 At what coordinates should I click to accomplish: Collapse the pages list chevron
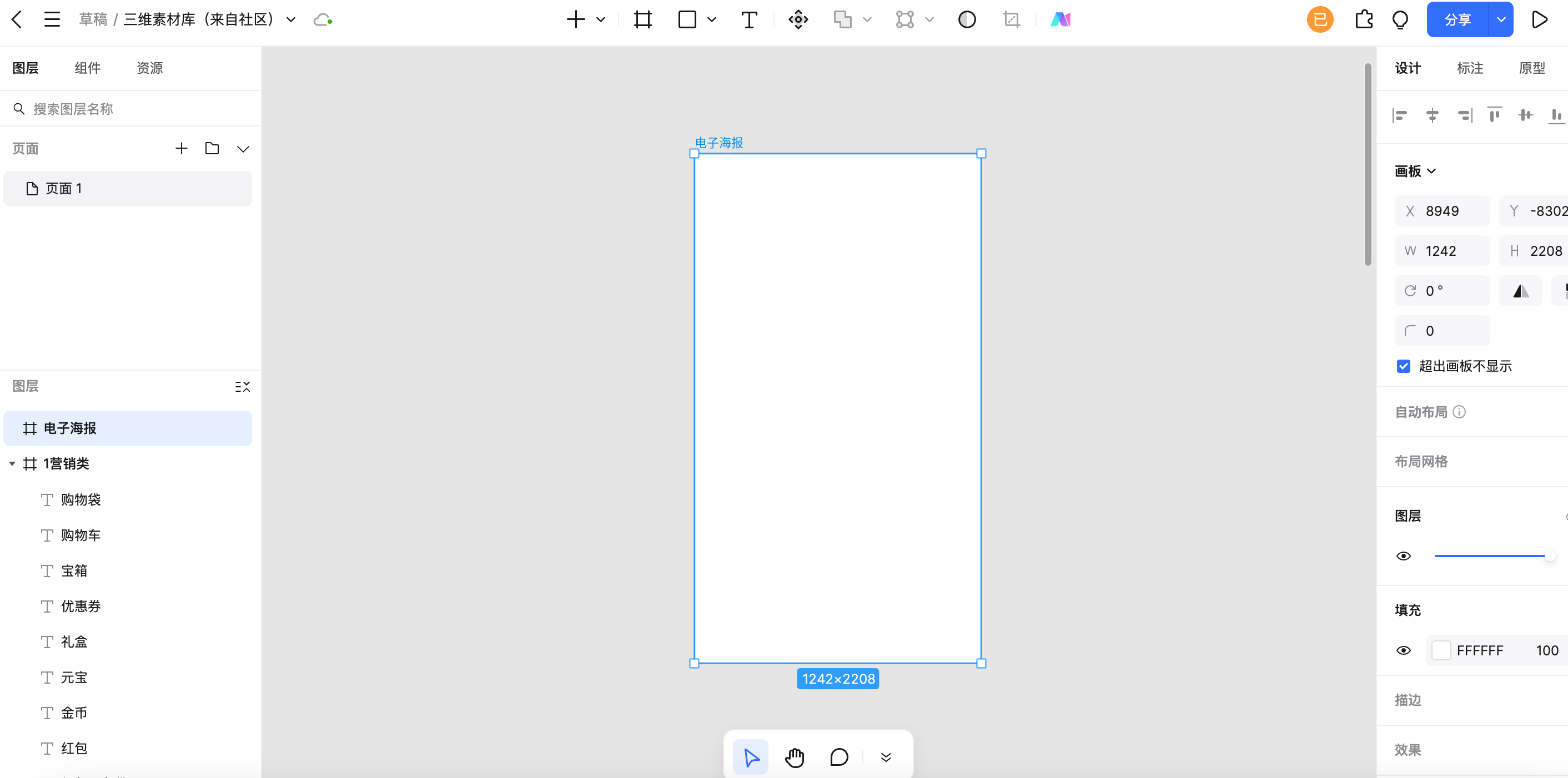point(243,149)
